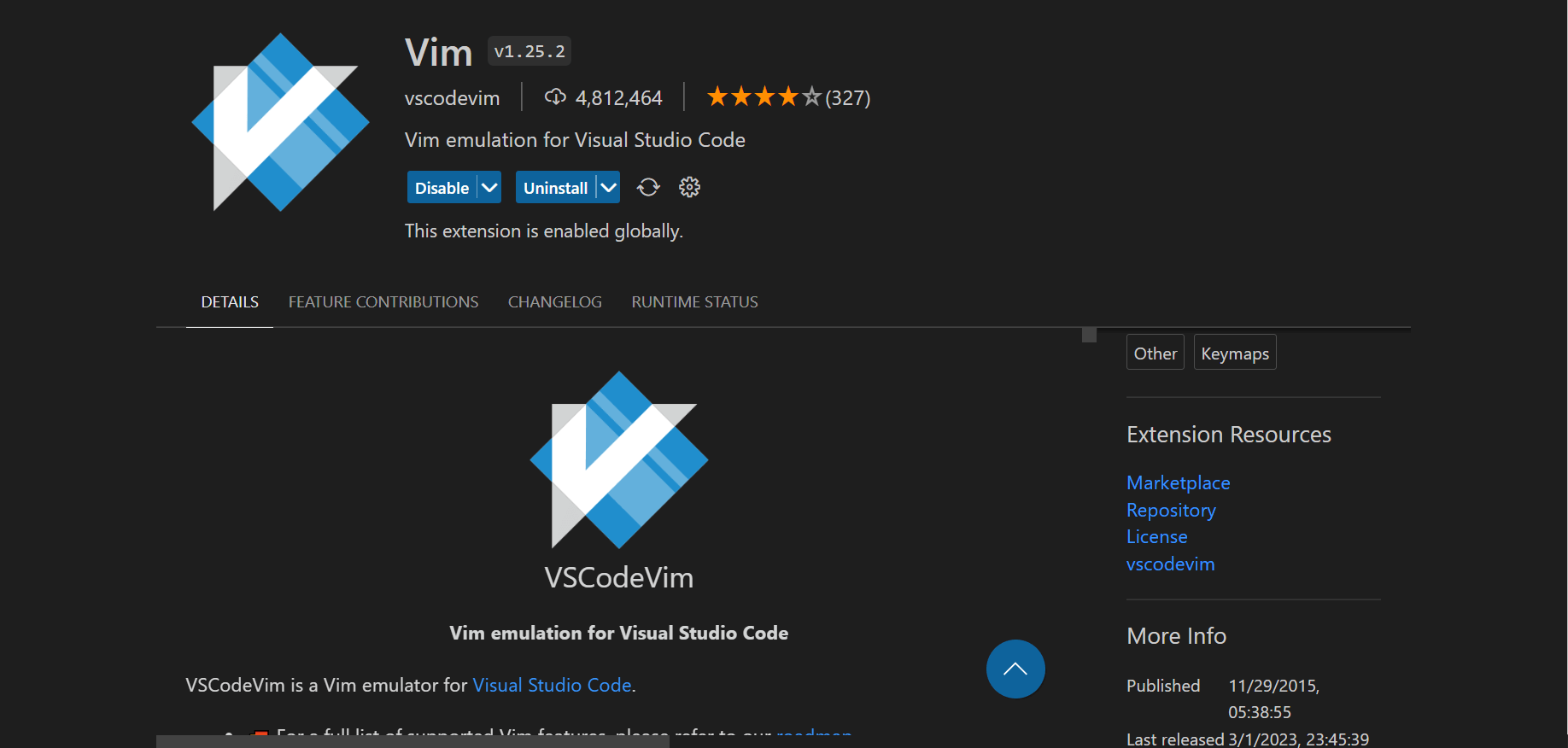This screenshot has width=1568, height=748.
Task: Click the sync/auto-update icon beside Uninstall
Action: pyautogui.click(x=648, y=188)
